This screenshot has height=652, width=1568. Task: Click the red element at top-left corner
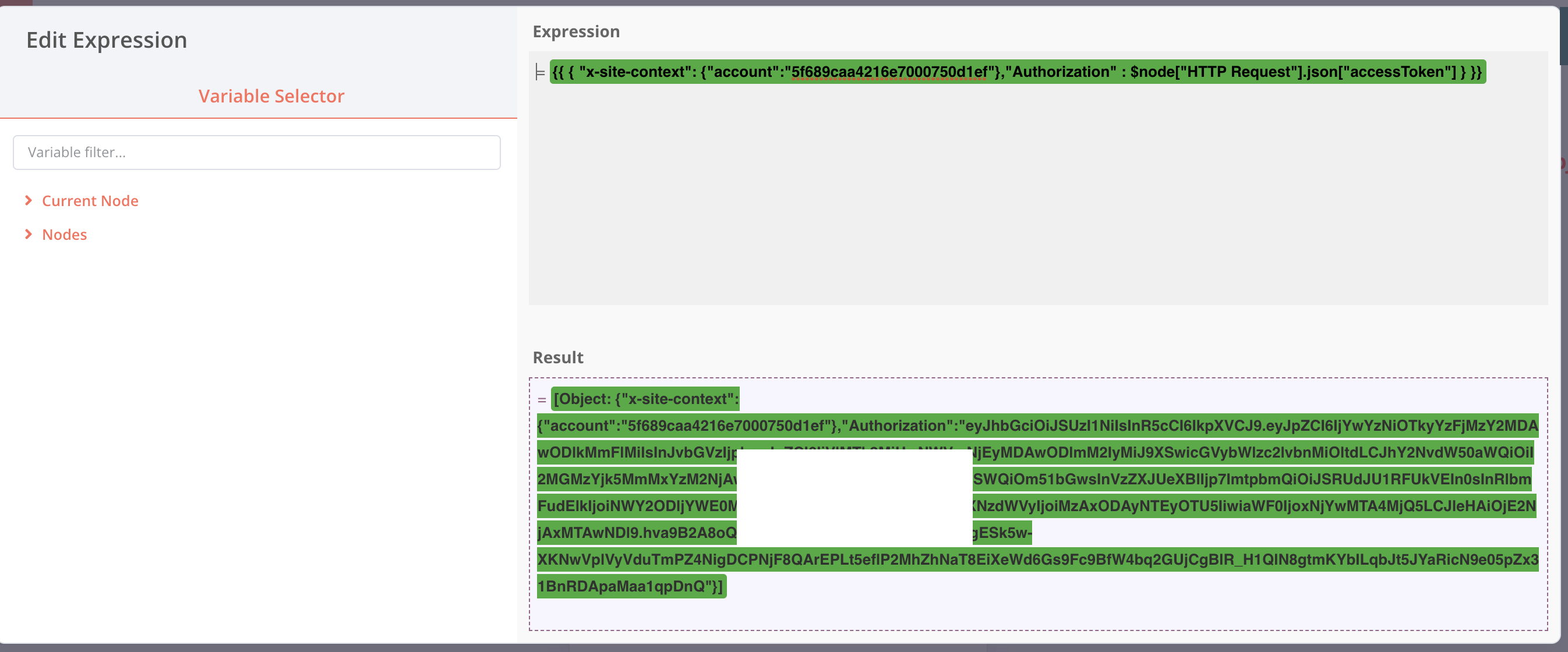tap(16, 2)
